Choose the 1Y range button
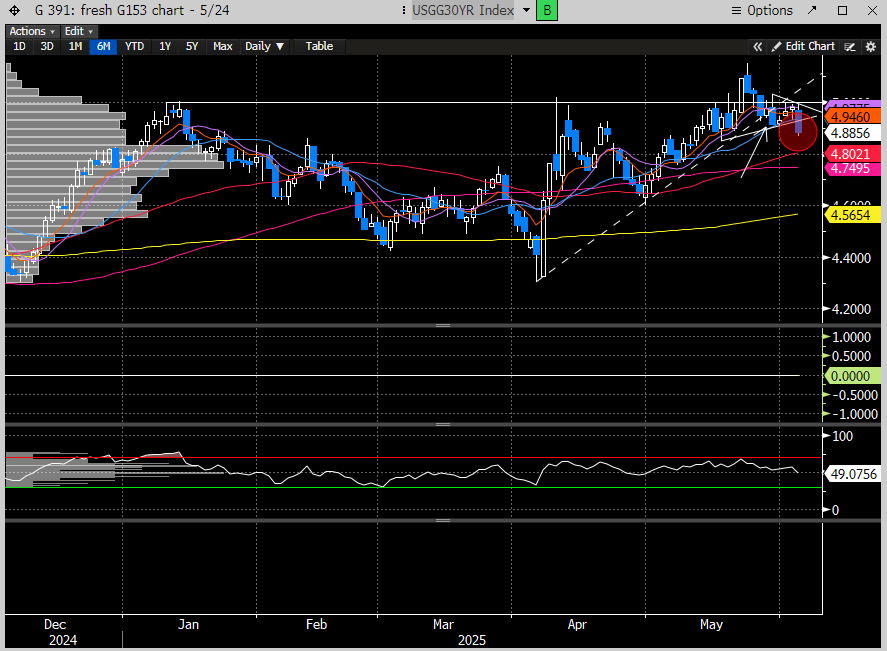Viewport: 887px width, 651px height. tap(165, 46)
